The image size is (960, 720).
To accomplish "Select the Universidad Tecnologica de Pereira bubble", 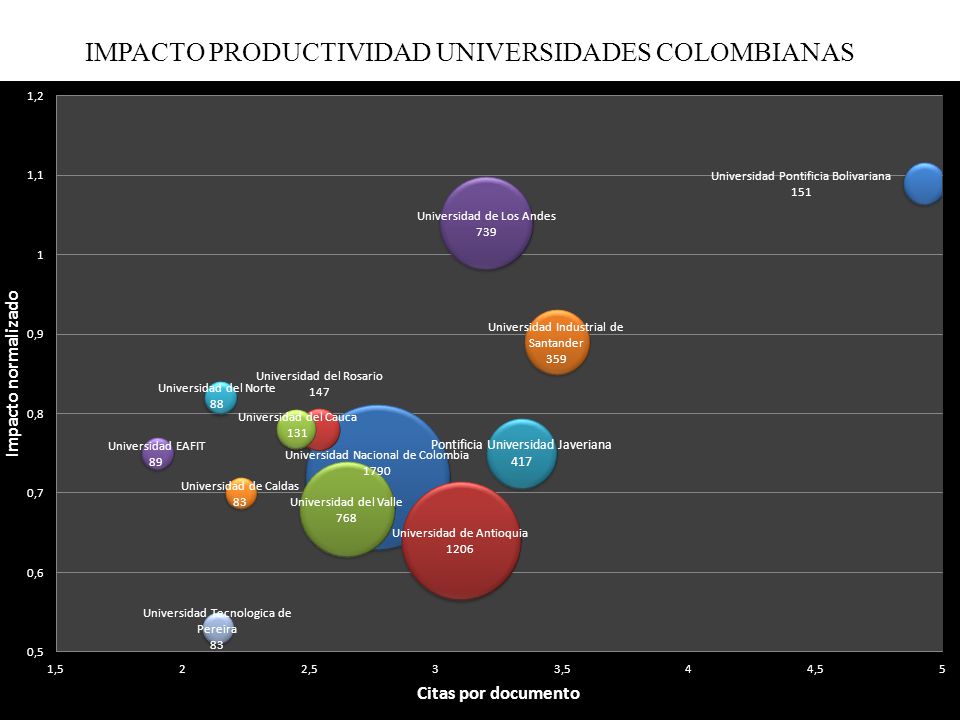I will coord(218,629).
